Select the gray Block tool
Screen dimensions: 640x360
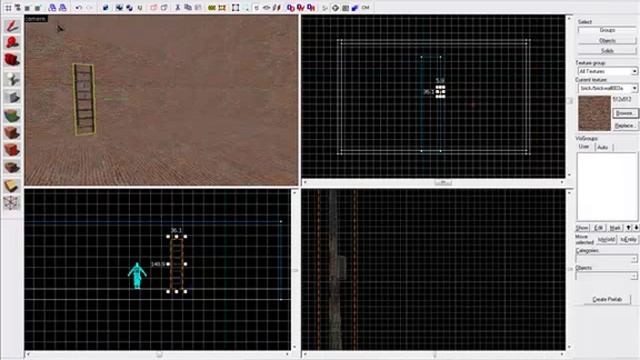(x=12, y=97)
